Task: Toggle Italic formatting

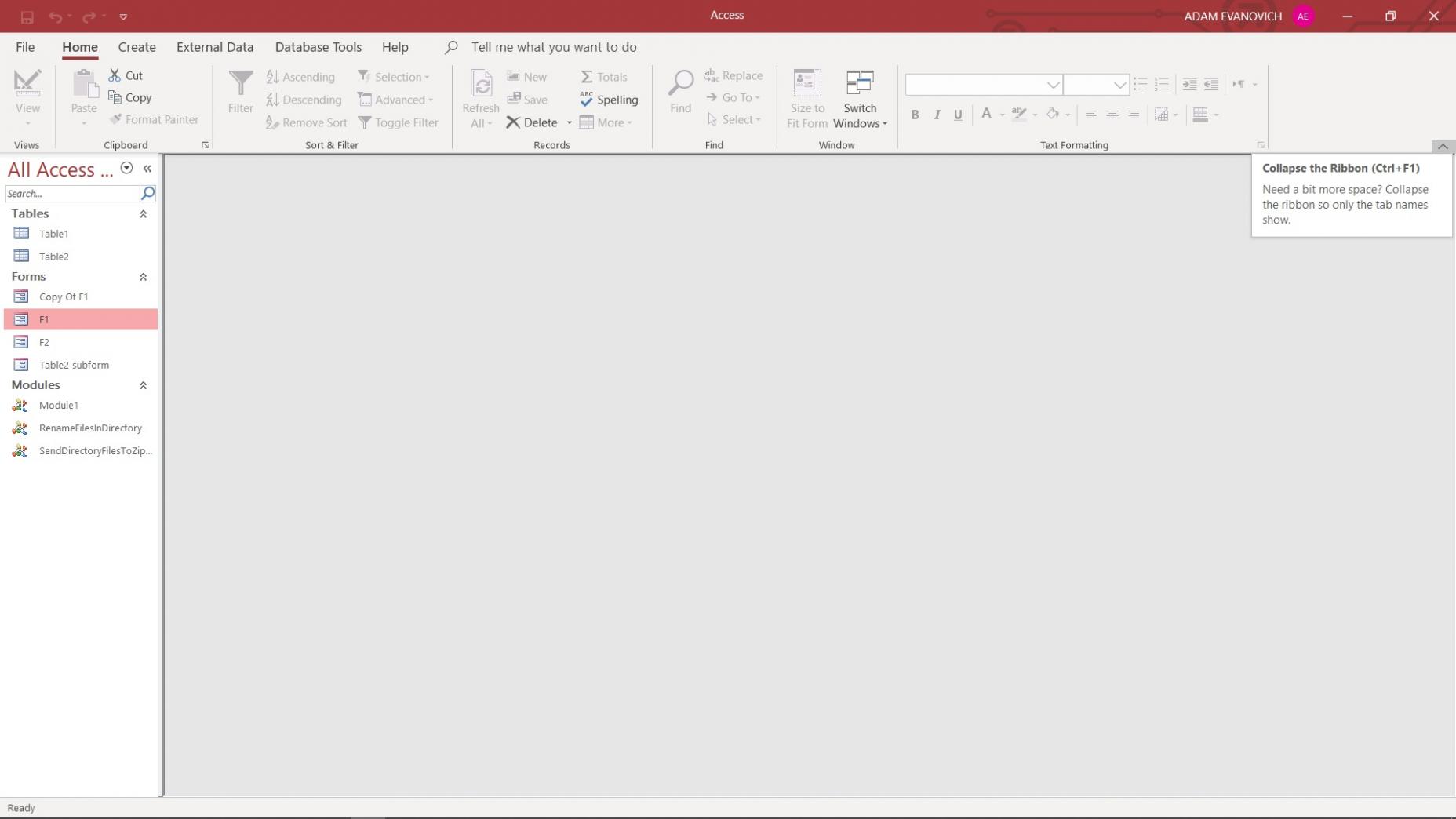Action: [x=937, y=115]
